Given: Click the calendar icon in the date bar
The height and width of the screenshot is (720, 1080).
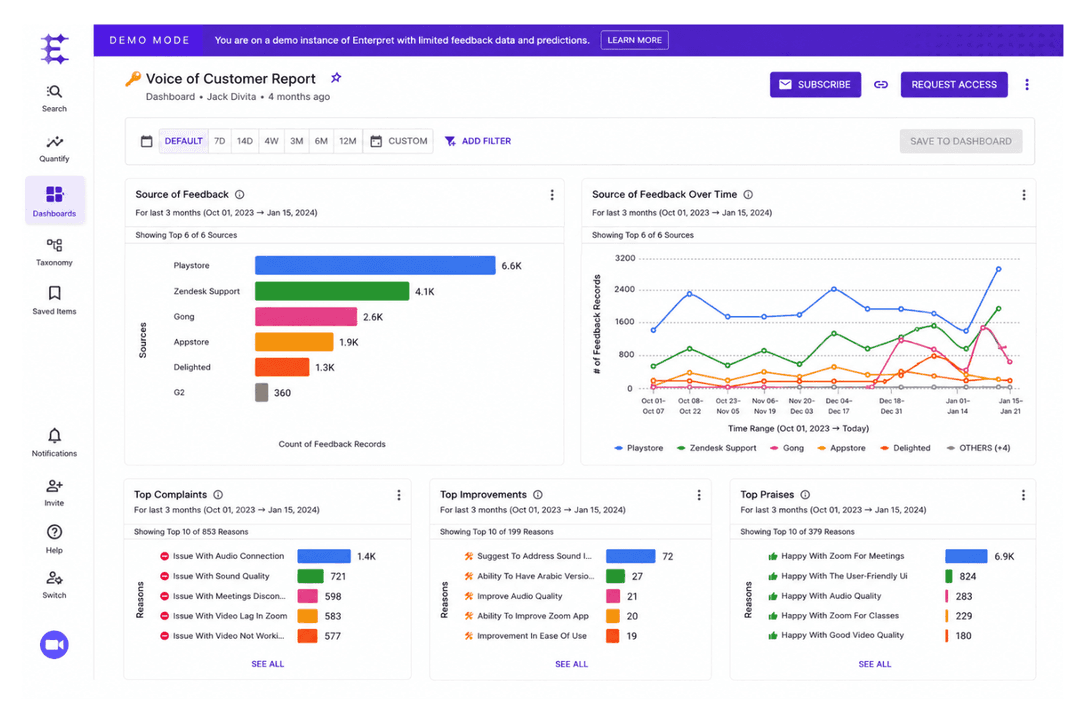Looking at the screenshot, I should point(147,141).
